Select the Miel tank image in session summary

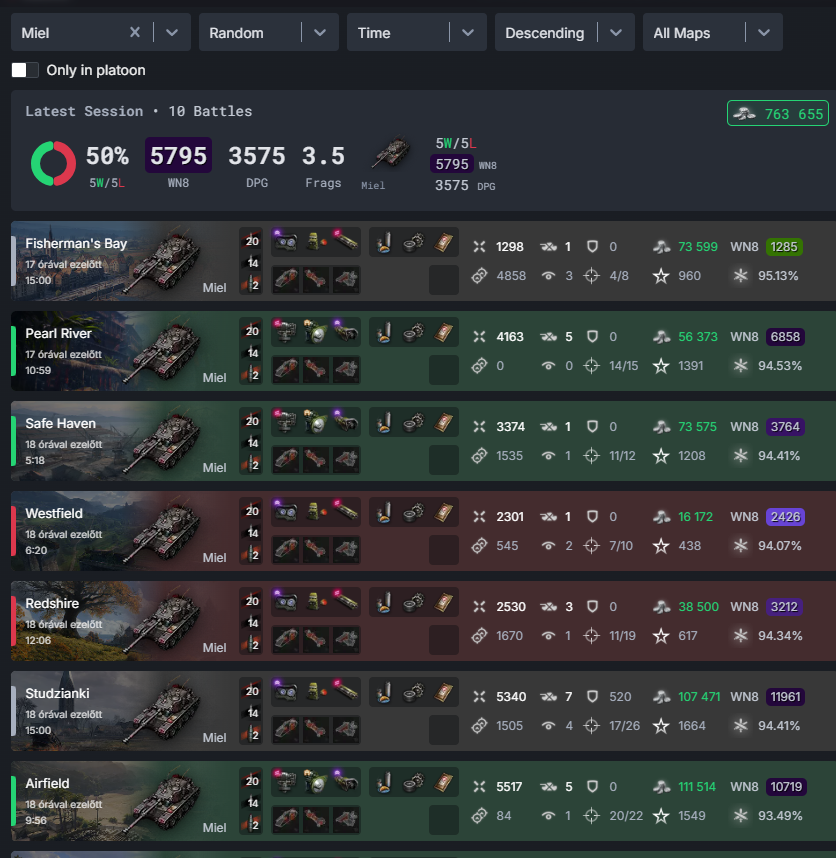coord(391,153)
